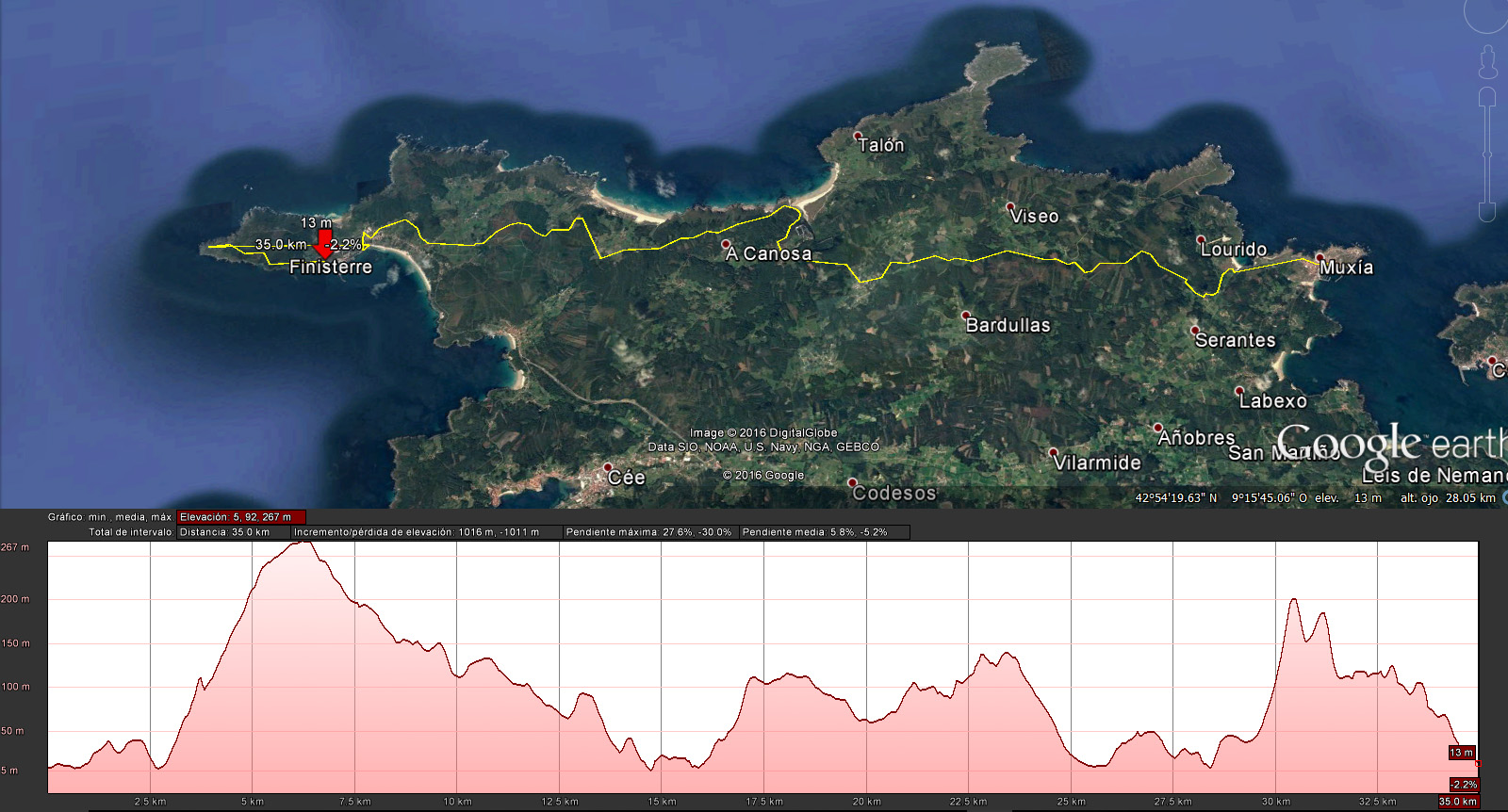
Task: Click the zoom in button atop the zoom slider
Action: pyautogui.click(x=1487, y=96)
